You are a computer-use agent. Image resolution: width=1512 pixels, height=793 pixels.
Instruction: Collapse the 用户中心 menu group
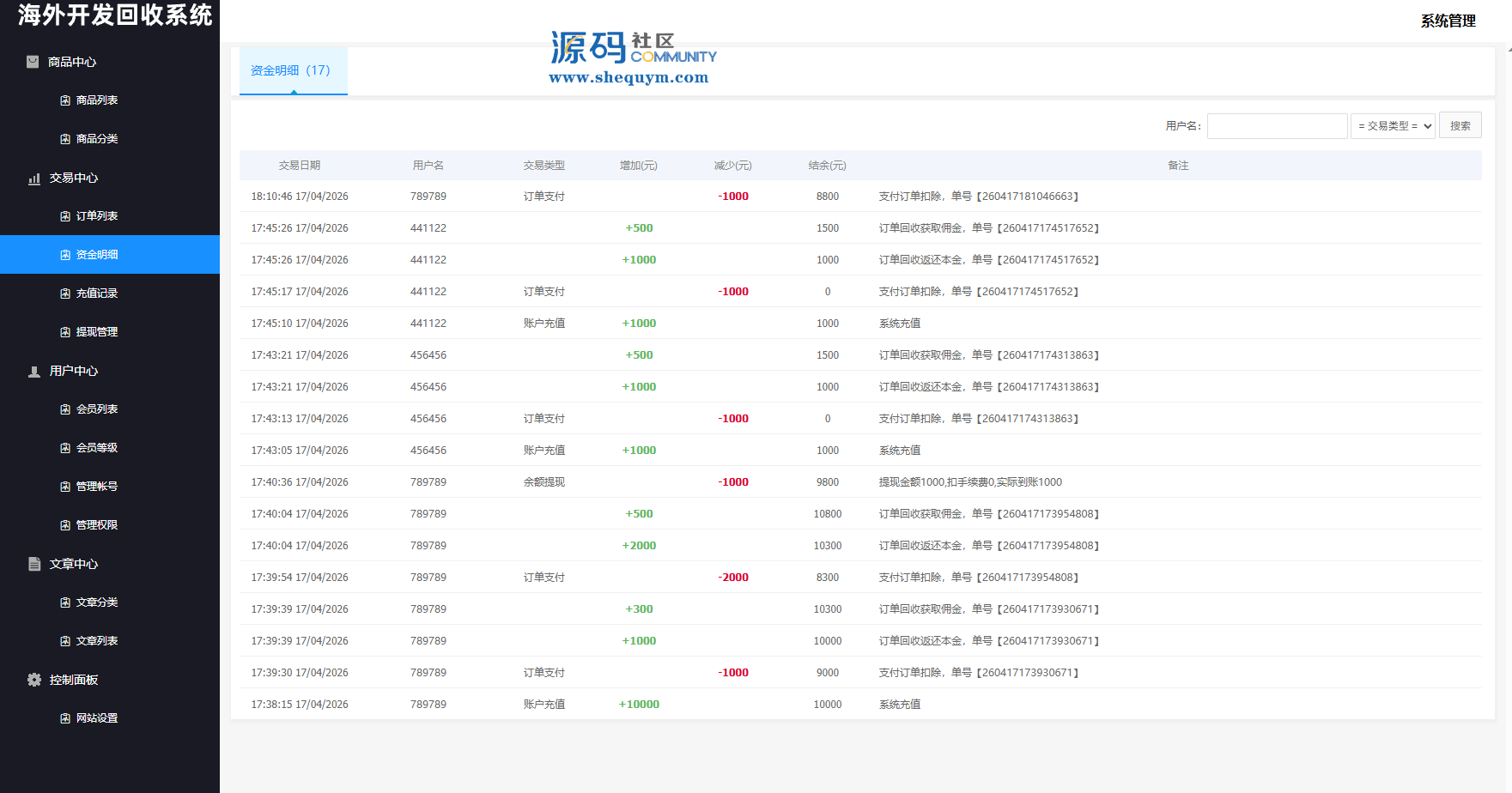[74, 371]
